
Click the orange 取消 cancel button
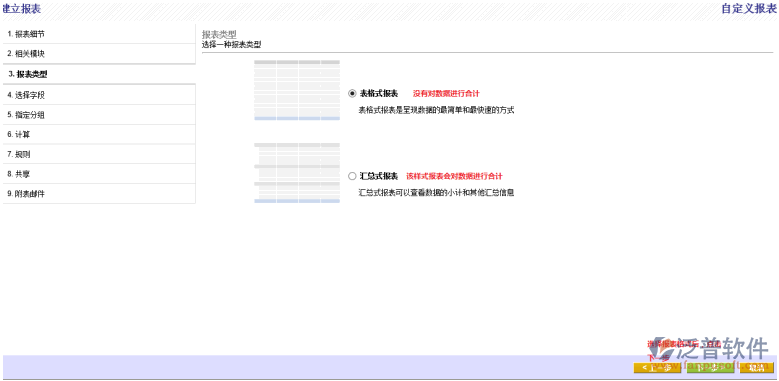point(756,368)
